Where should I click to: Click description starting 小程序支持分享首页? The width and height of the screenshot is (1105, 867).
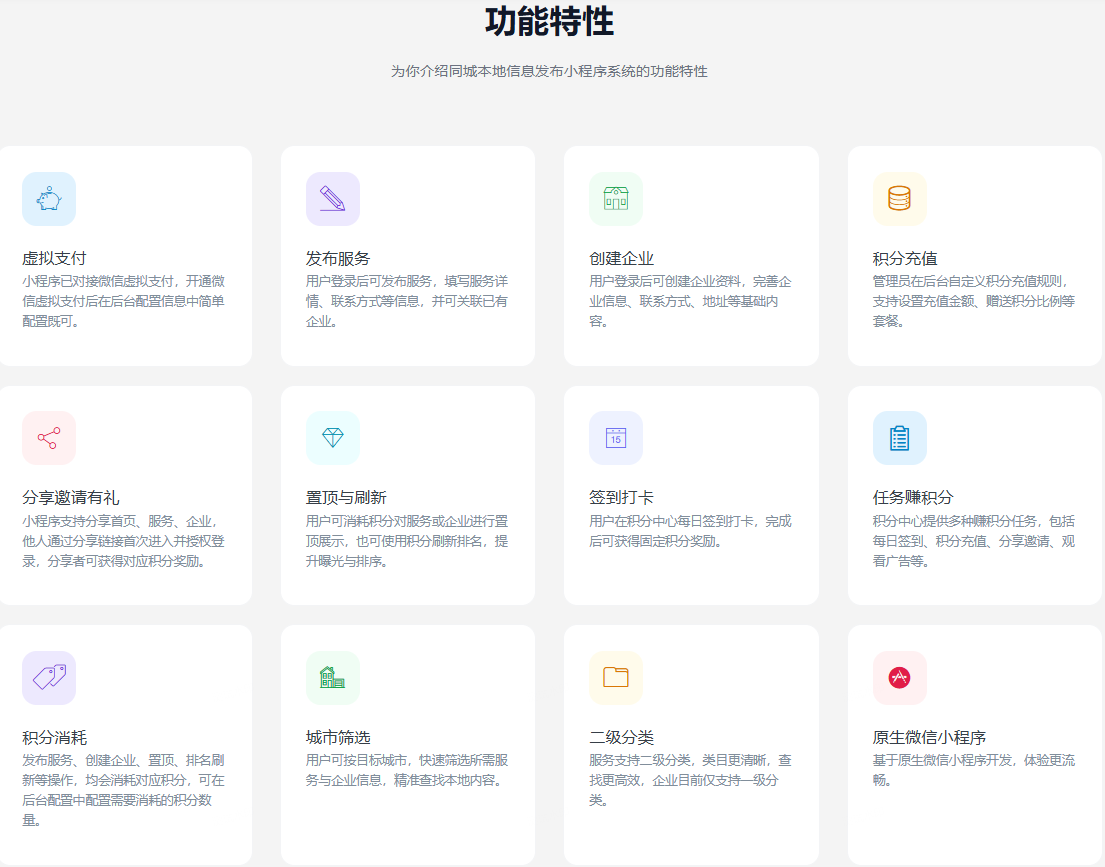[123, 541]
